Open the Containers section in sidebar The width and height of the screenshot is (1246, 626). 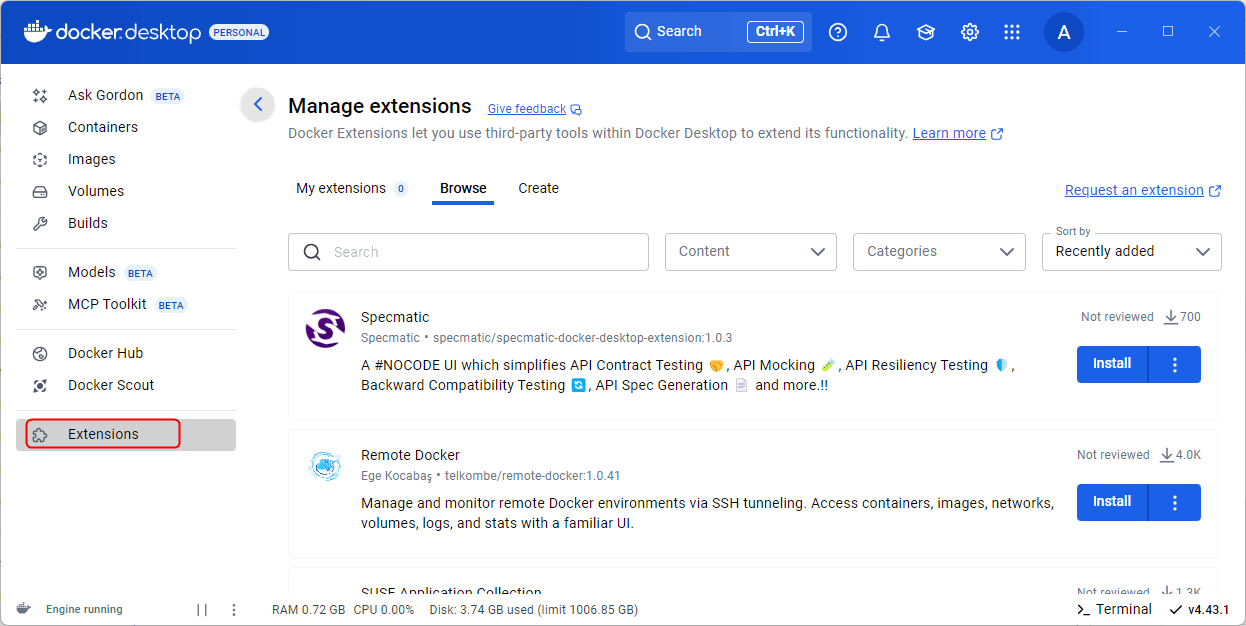[x=103, y=127]
